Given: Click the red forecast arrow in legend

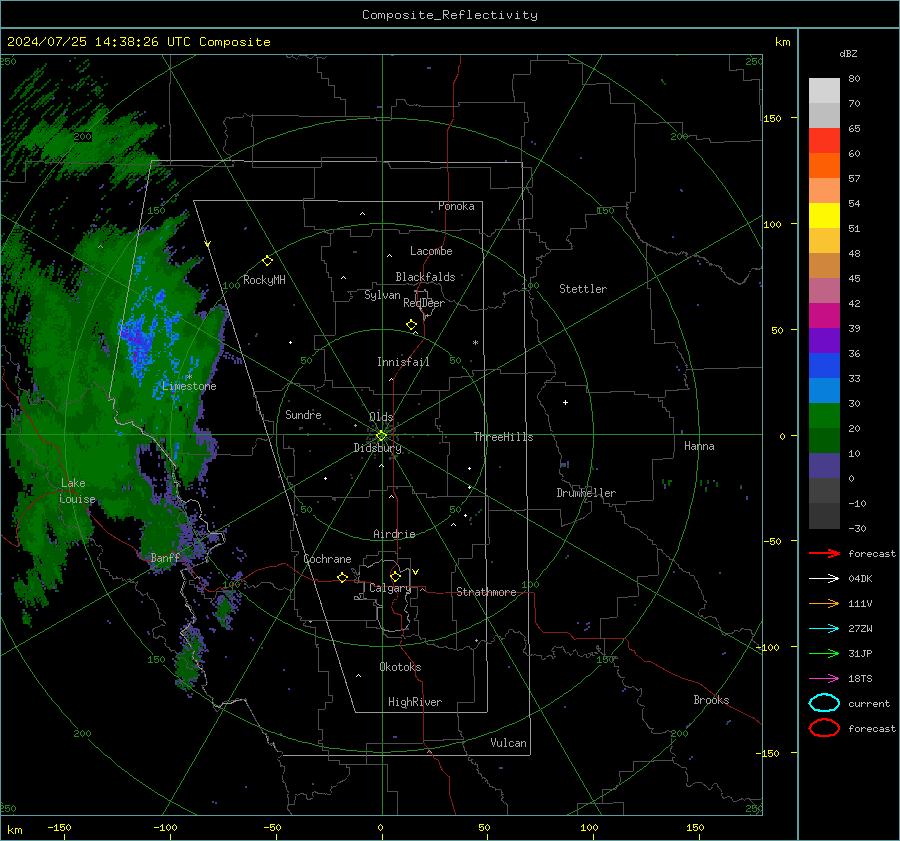Looking at the screenshot, I should coord(824,553).
